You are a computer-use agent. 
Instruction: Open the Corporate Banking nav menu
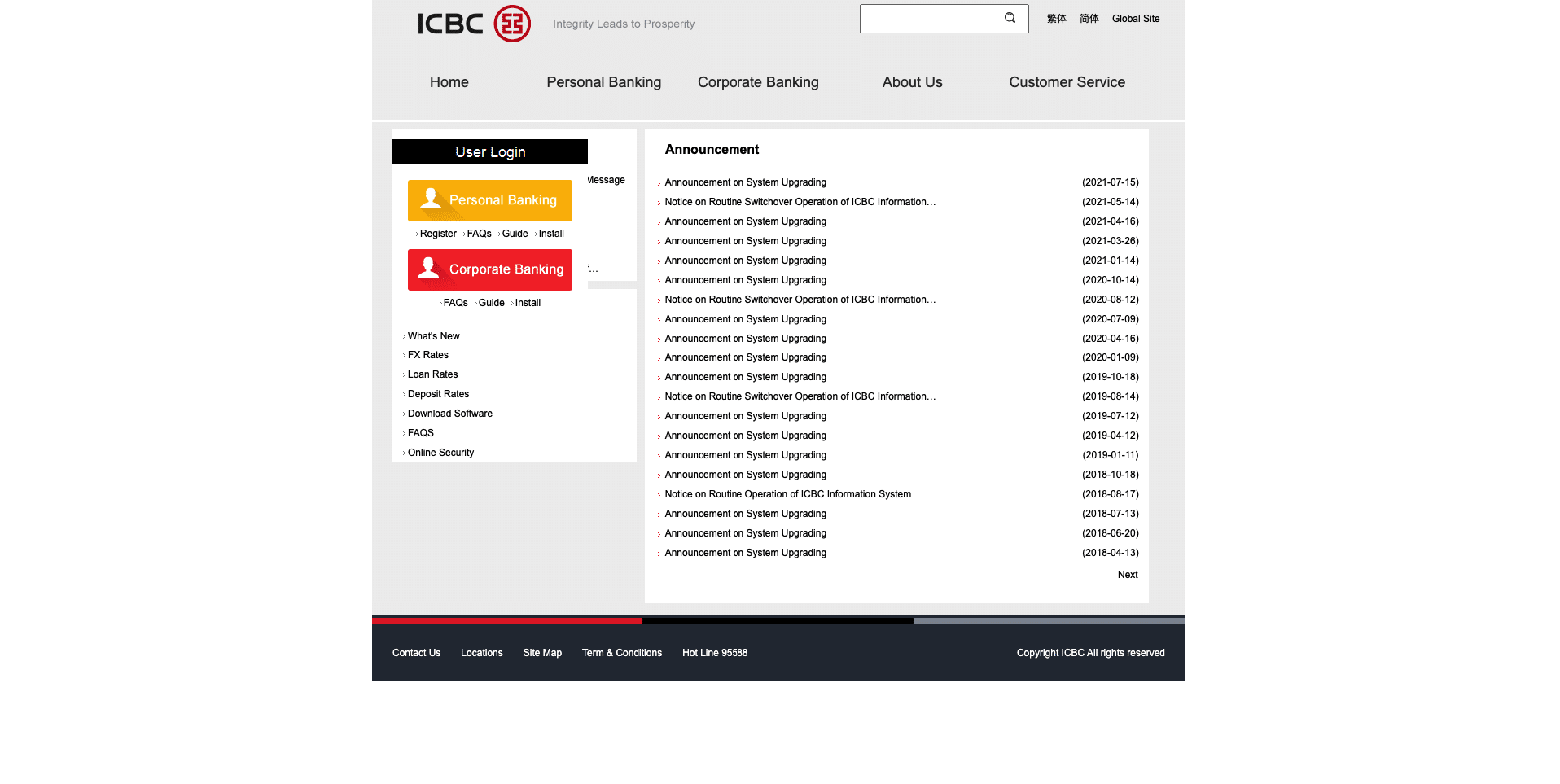point(758,82)
